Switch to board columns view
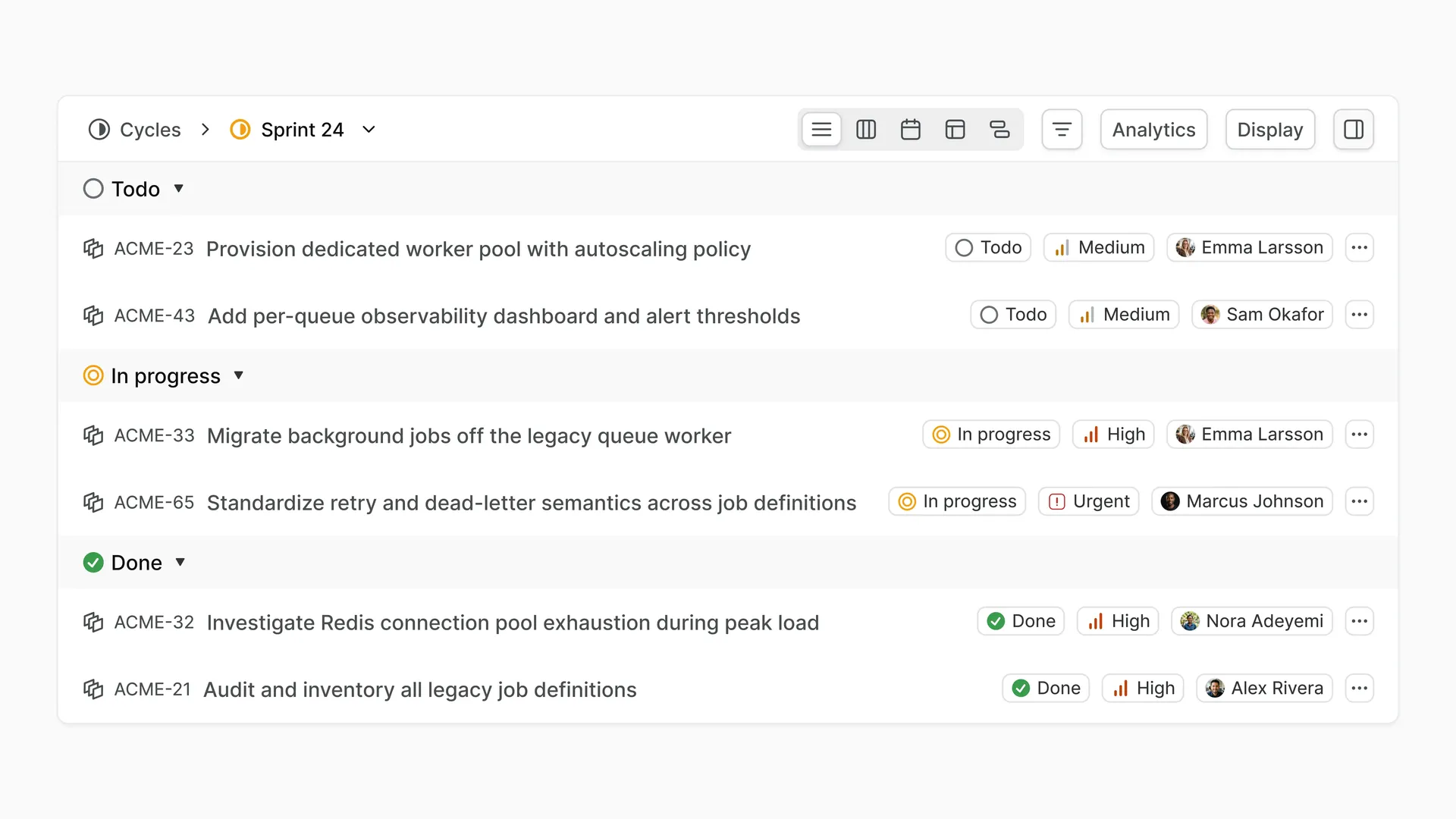This screenshot has height=819, width=1456. coord(866,130)
